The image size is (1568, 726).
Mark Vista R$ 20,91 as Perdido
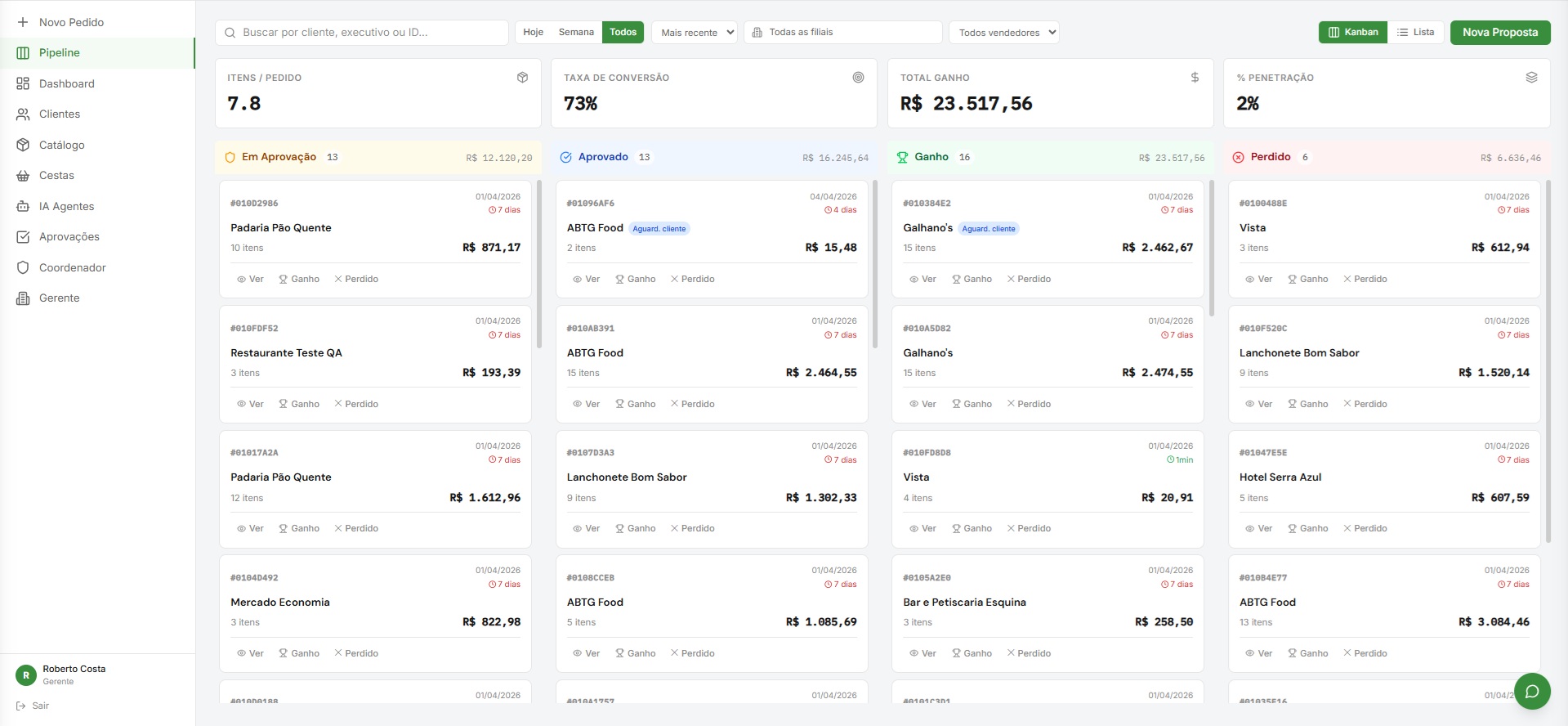coord(1029,528)
